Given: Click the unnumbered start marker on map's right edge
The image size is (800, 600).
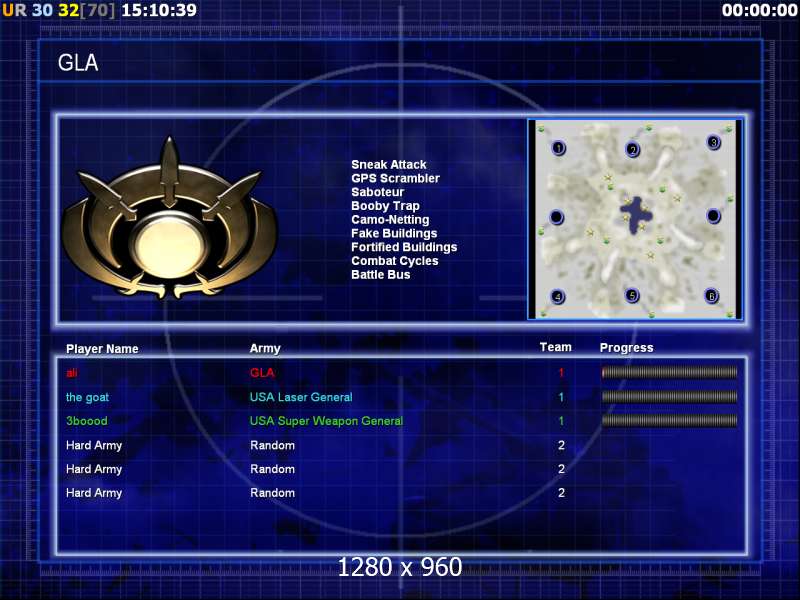Looking at the screenshot, I should point(713,216).
